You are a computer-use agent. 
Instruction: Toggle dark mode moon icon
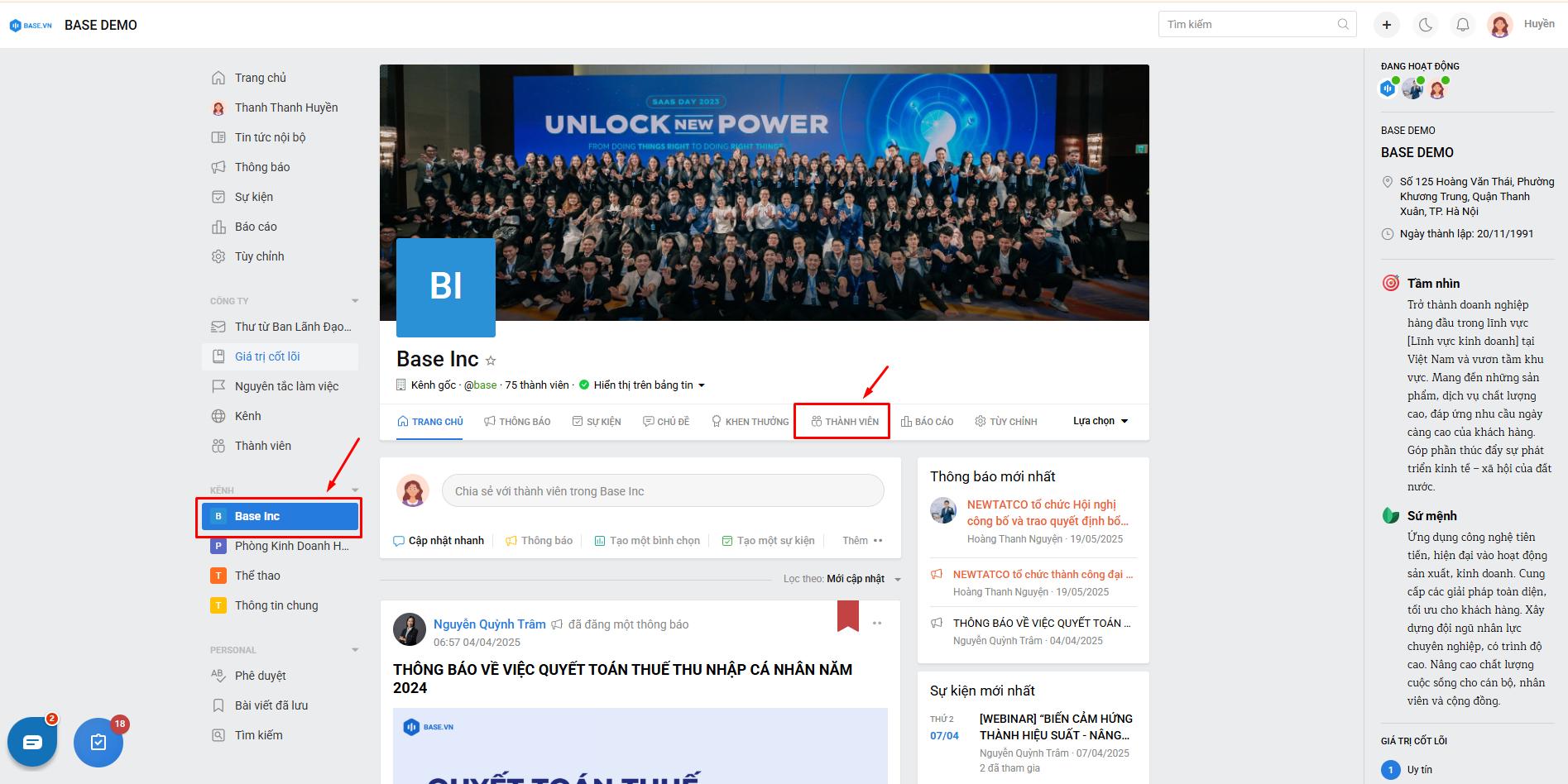(x=1426, y=25)
